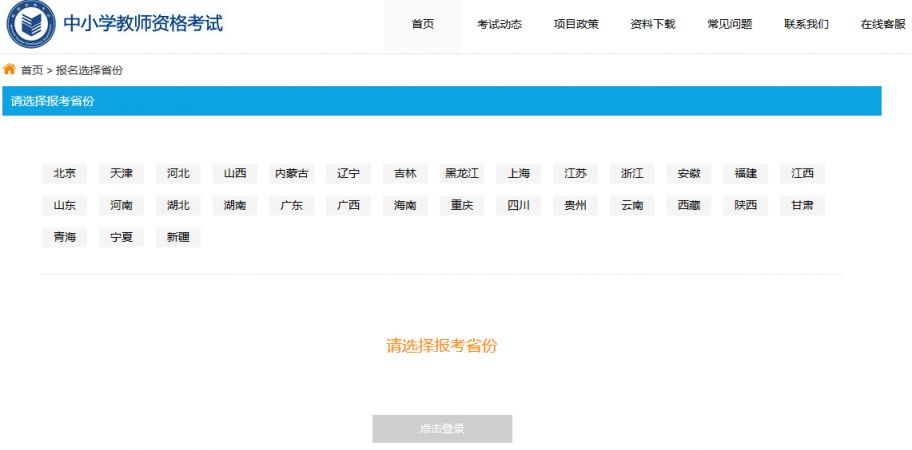The image size is (912, 450).
Task: Select the 北京 province button
Action: [65, 173]
